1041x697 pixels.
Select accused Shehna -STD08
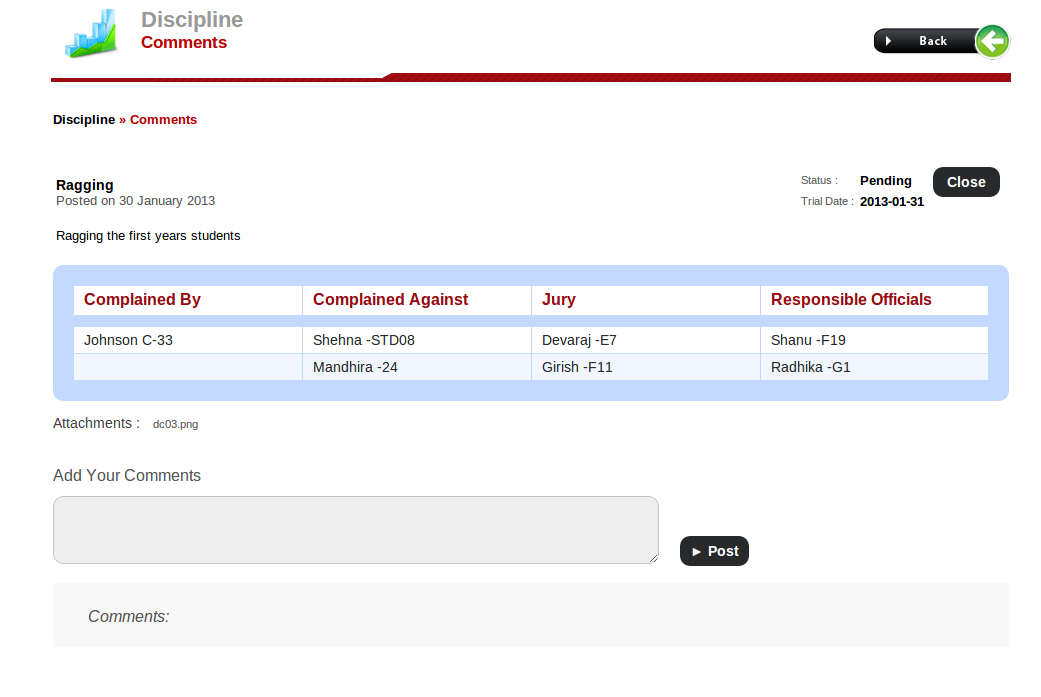[x=363, y=340]
